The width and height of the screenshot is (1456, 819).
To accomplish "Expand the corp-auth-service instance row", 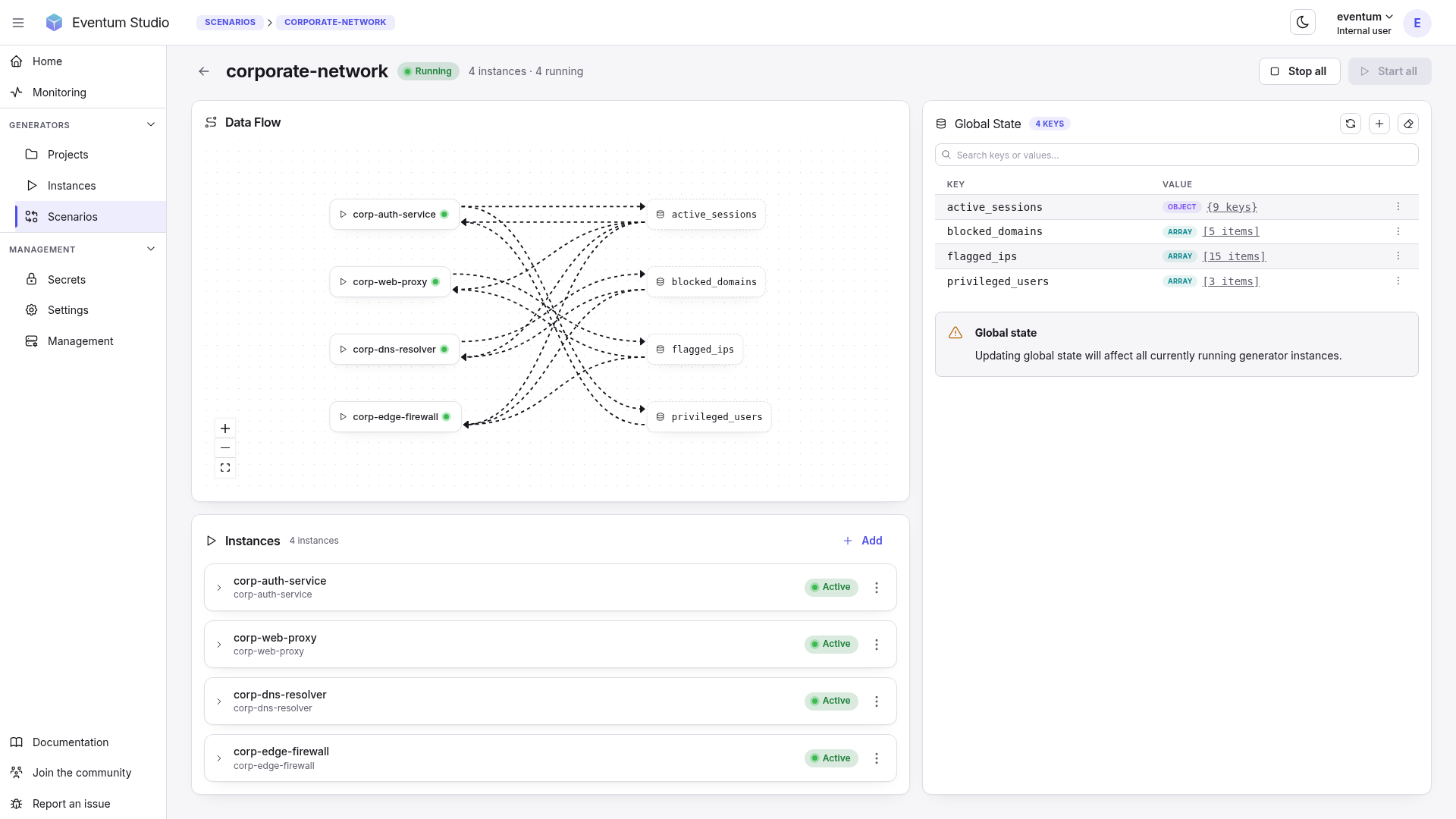I will click(x=219, y=588).
